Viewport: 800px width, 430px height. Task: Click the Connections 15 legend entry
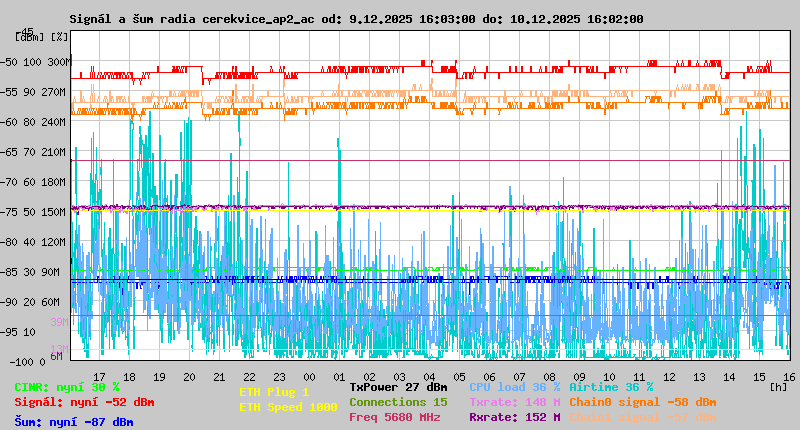click(398, 402)
